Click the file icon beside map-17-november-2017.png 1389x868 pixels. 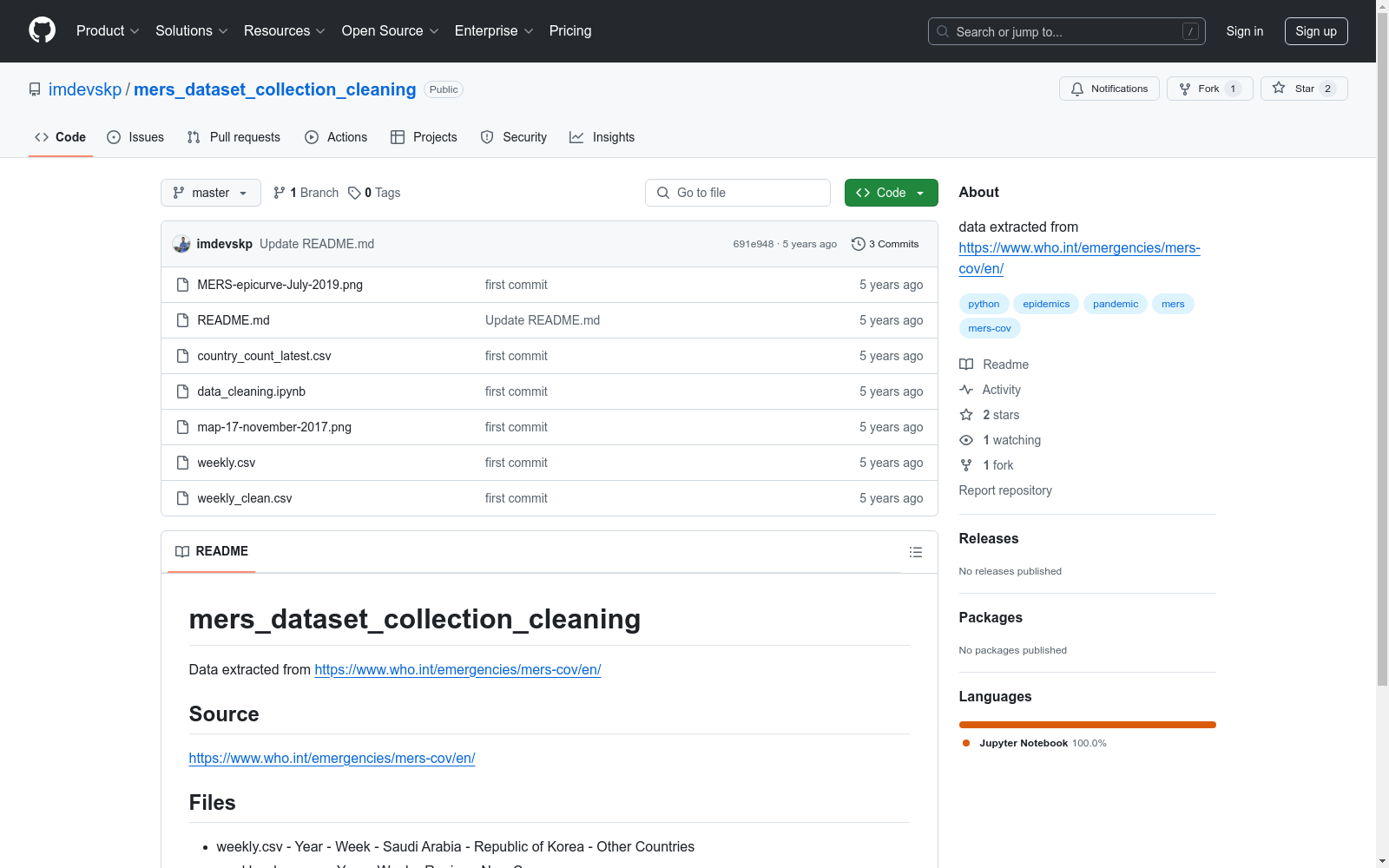182,427
